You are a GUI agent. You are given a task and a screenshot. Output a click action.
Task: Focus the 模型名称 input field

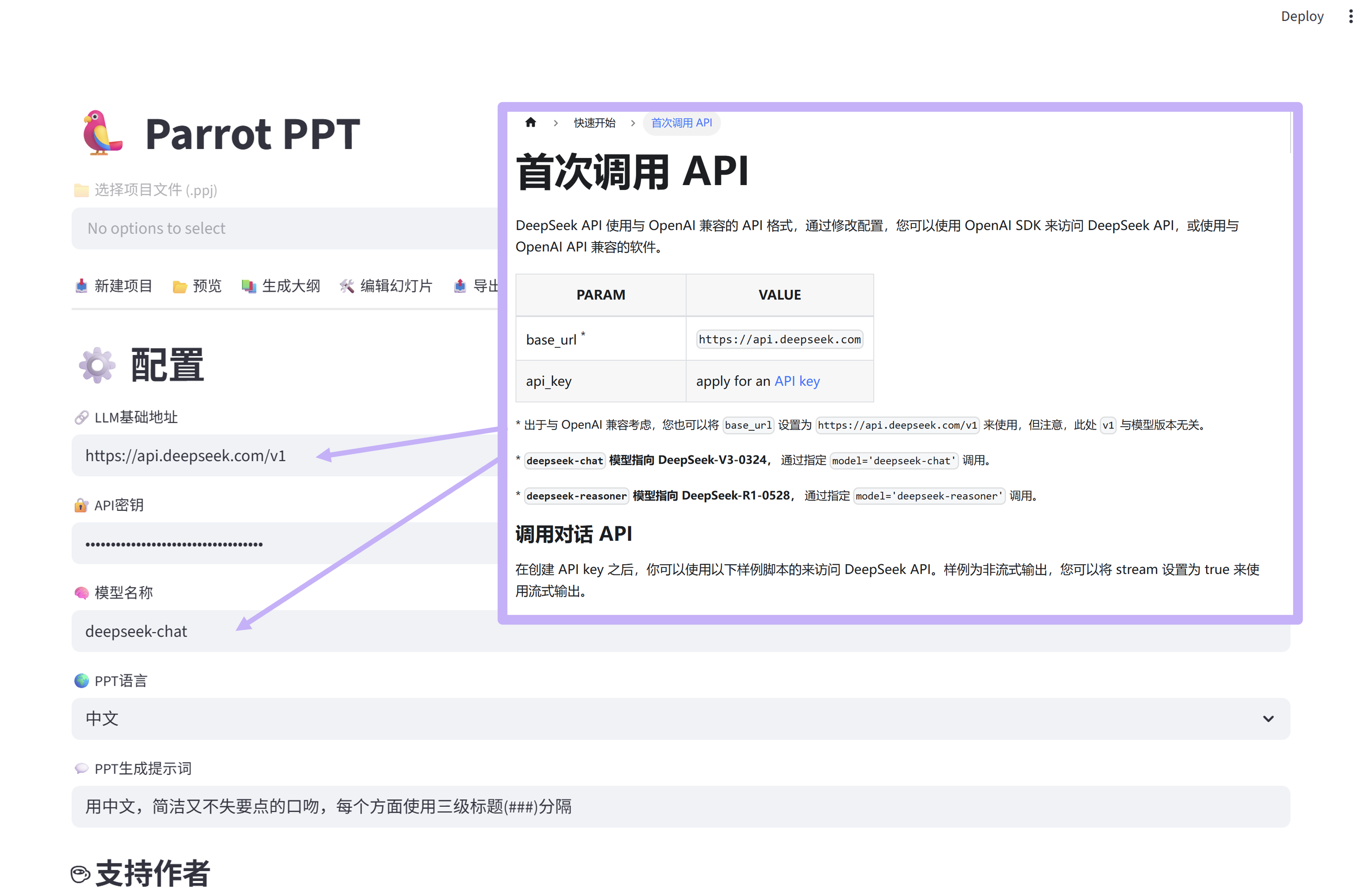(680, 631)
